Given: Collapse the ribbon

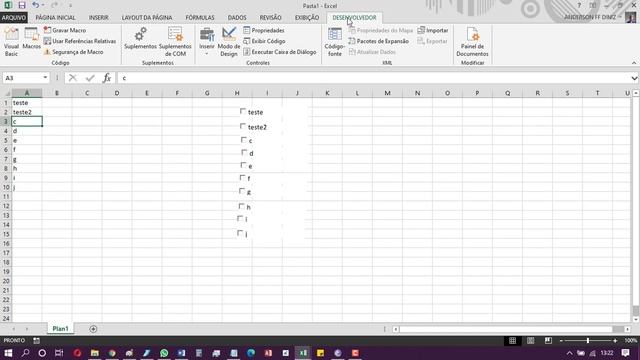Looking at the screenshot, I should (x=634, y=63).
